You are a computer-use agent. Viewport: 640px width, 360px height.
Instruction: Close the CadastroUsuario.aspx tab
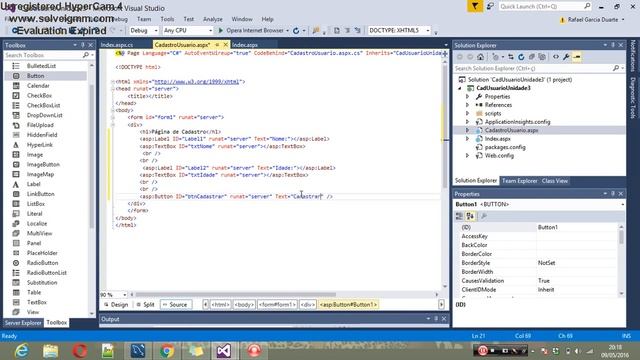point(225,45)
